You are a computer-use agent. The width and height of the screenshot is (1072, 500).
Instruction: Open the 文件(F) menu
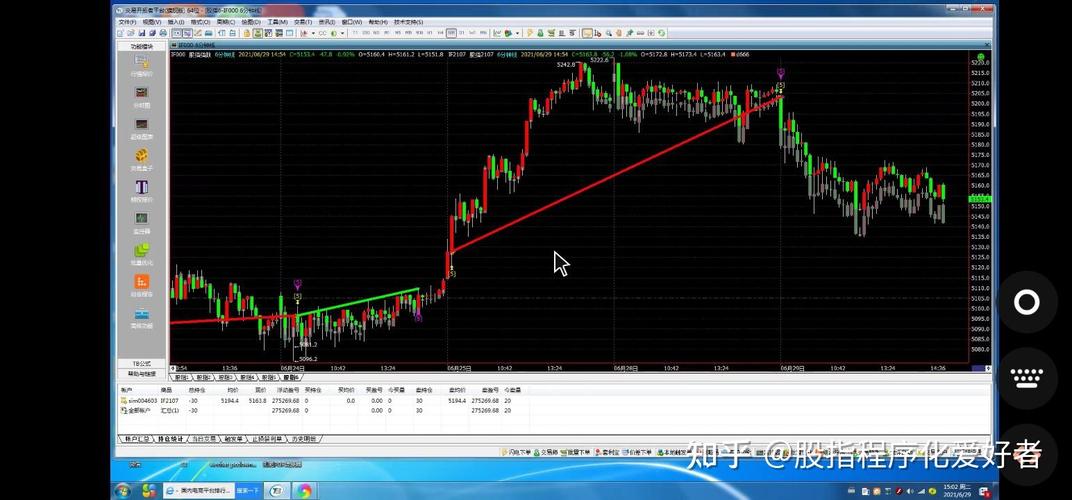(127, 21)
